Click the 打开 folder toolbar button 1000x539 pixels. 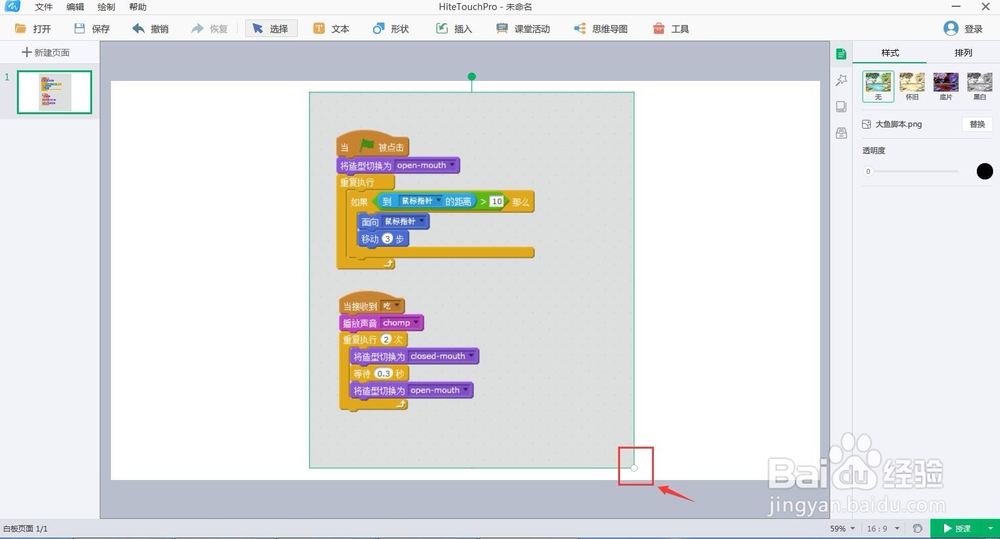33,29
